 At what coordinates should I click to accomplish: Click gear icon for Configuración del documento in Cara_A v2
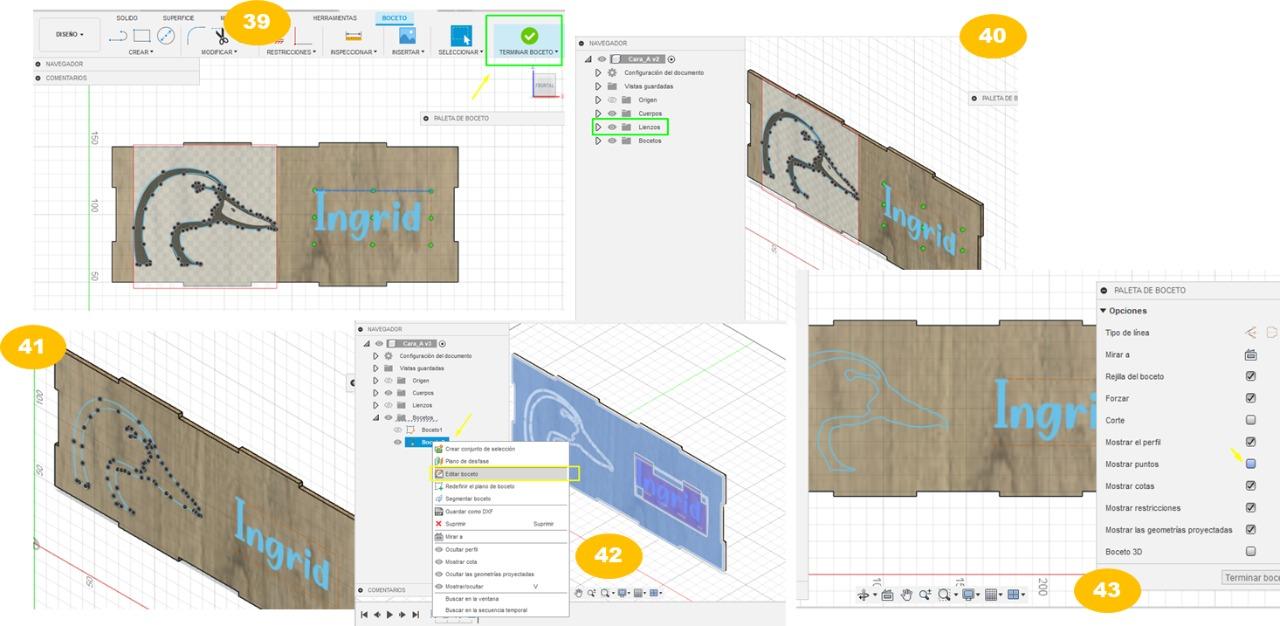[612, 73]
